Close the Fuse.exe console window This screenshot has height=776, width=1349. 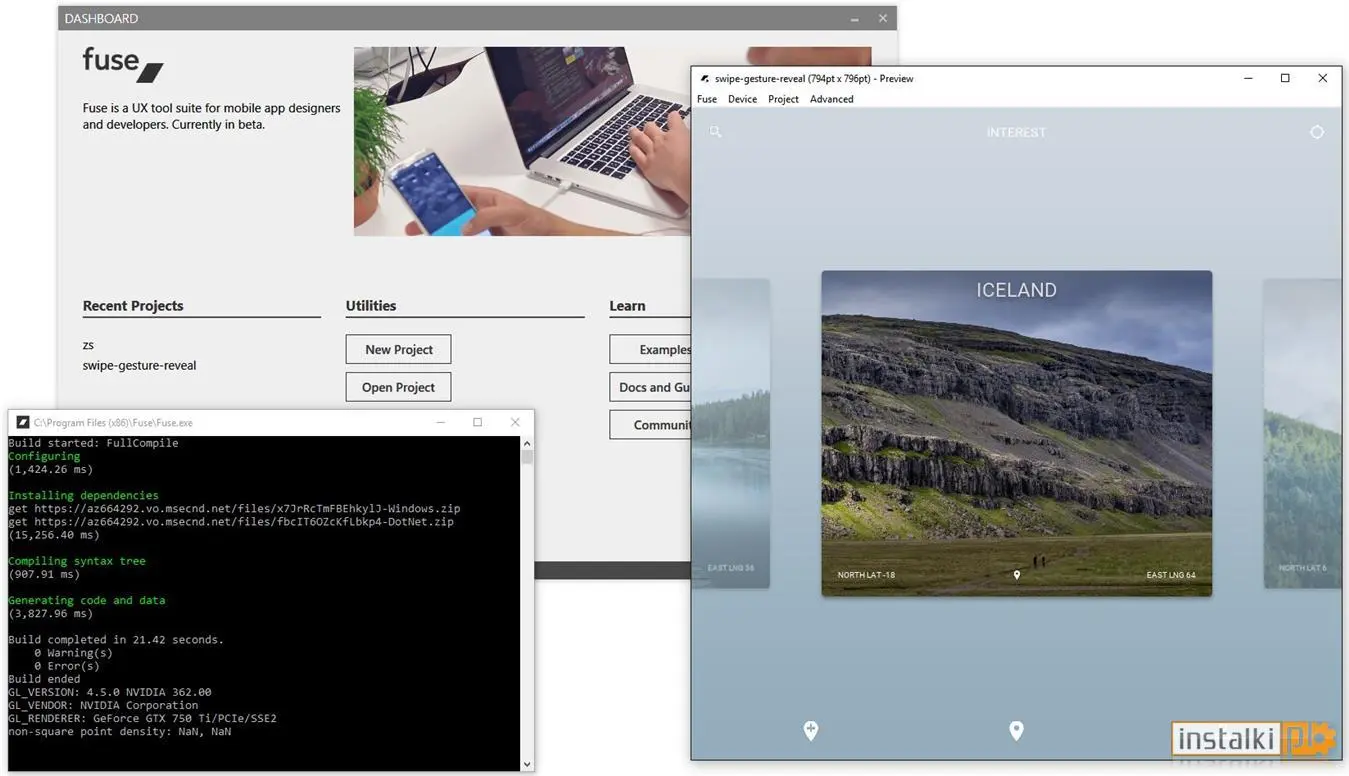pos(515,422)
